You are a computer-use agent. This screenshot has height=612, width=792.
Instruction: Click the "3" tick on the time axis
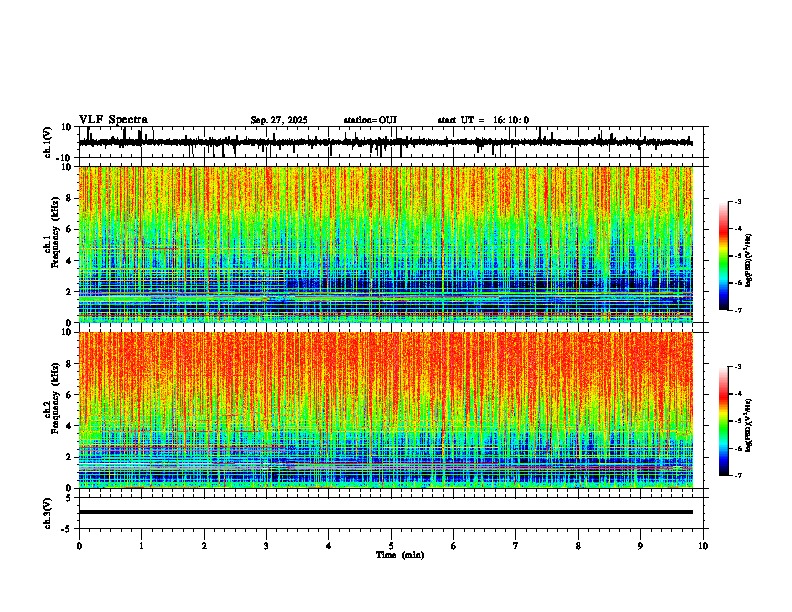[266, 546]
